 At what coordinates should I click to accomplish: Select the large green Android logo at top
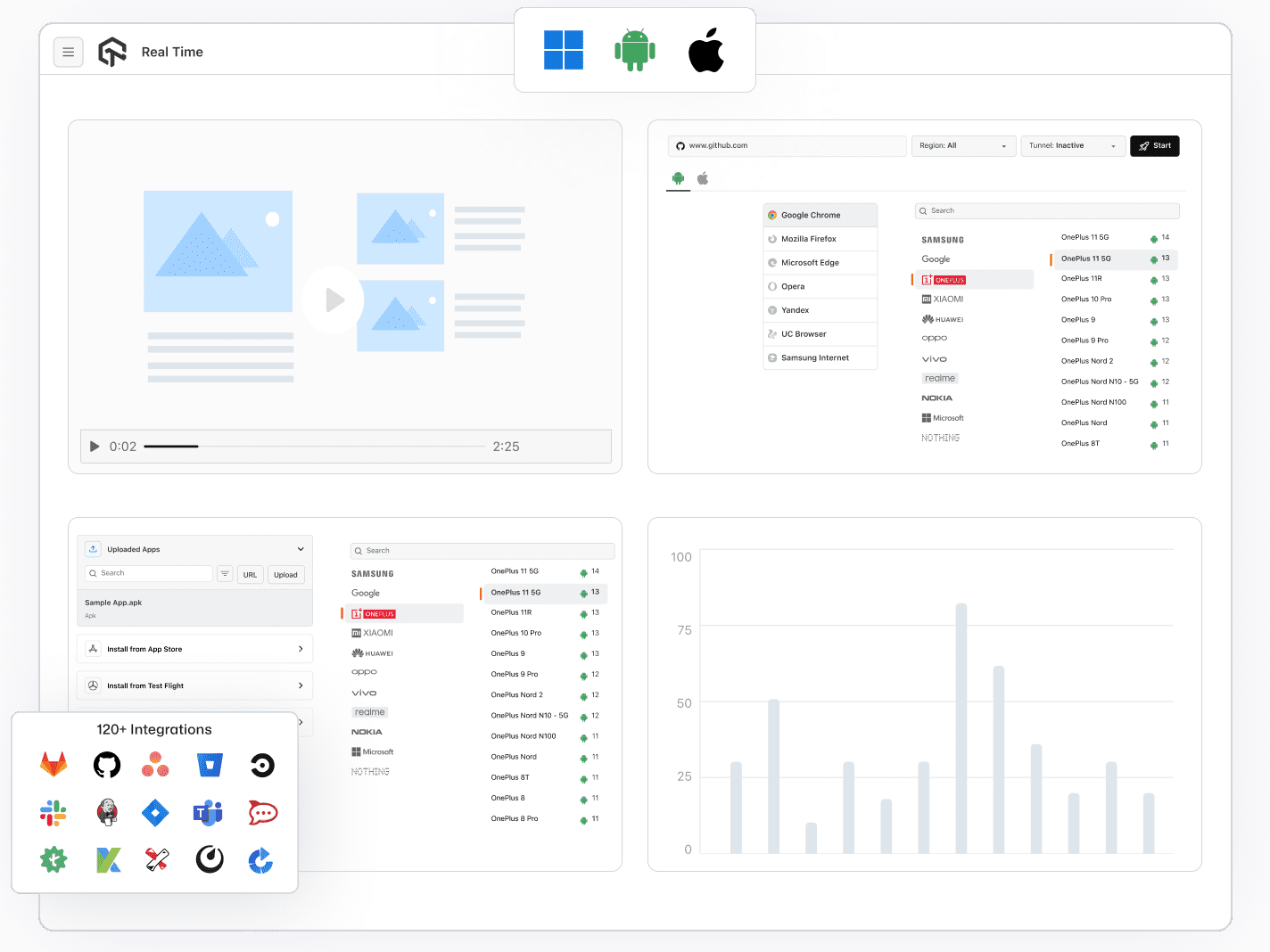635,50
